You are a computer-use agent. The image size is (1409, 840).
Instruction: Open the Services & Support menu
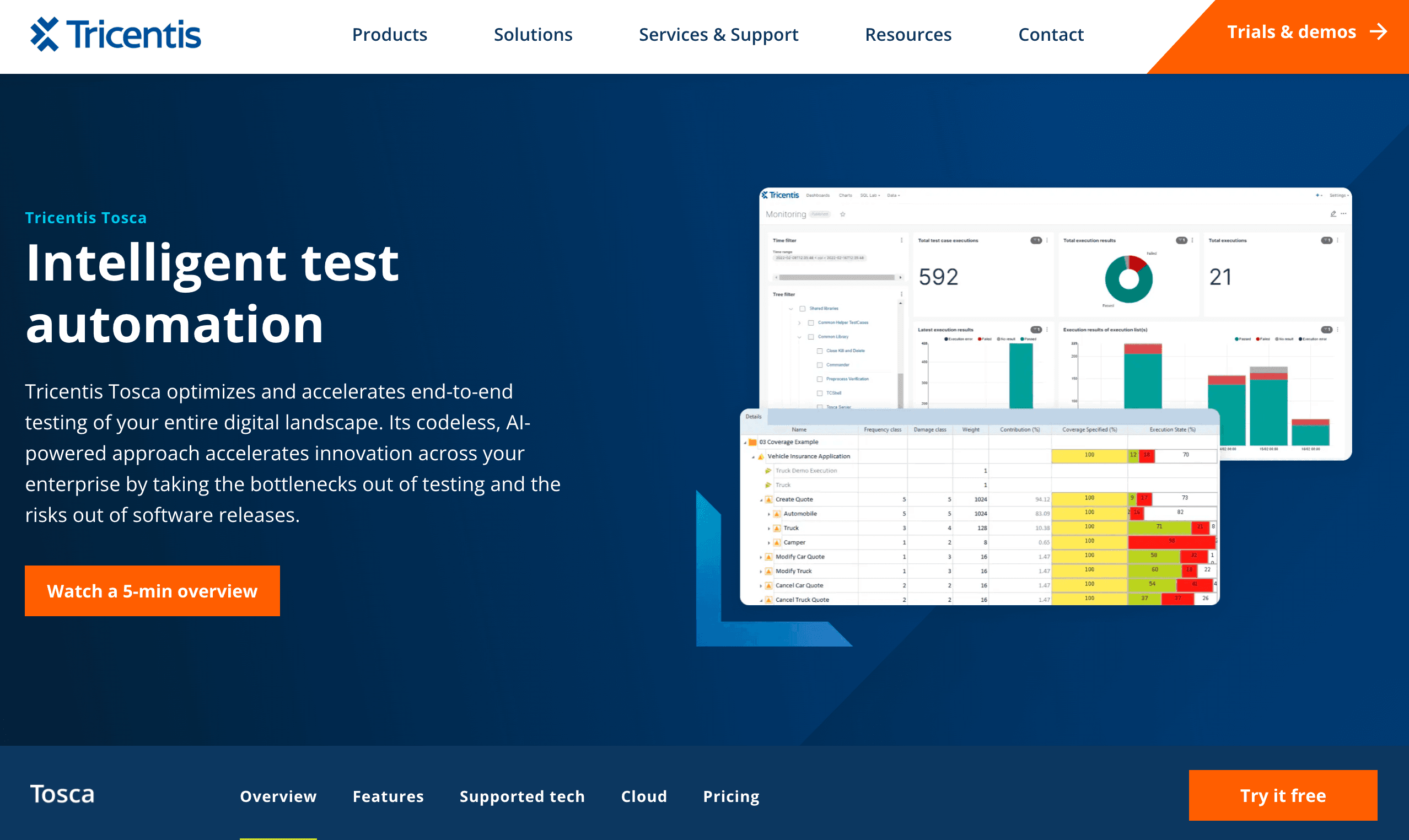click(718, 35)
